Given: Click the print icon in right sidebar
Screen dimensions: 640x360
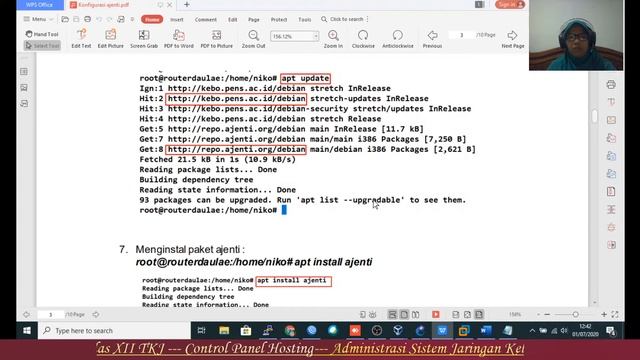Looking at the screenshot, I should (x=611, y=84).
